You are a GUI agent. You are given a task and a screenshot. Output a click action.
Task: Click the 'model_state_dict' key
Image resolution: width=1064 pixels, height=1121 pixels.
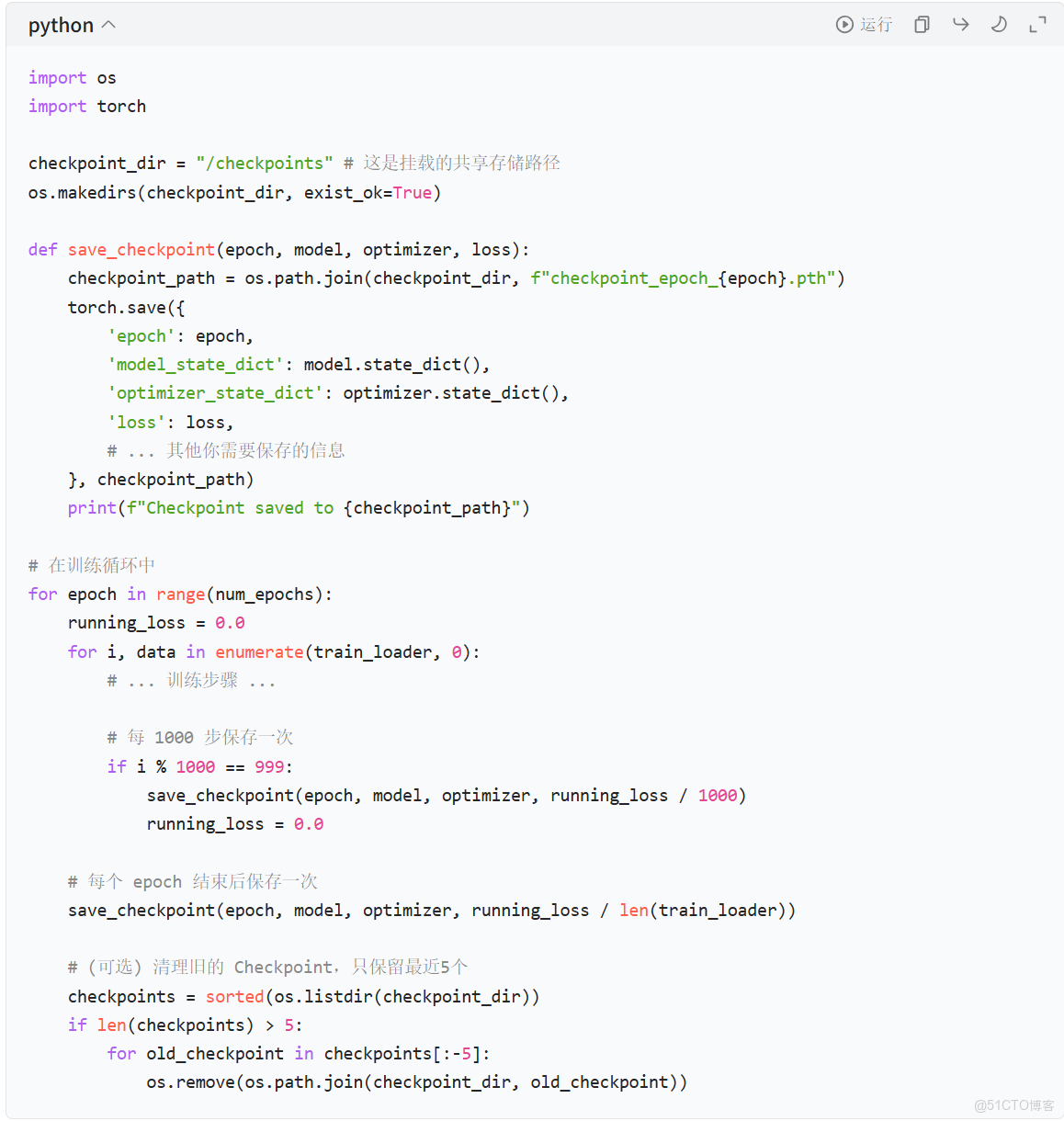196,365
